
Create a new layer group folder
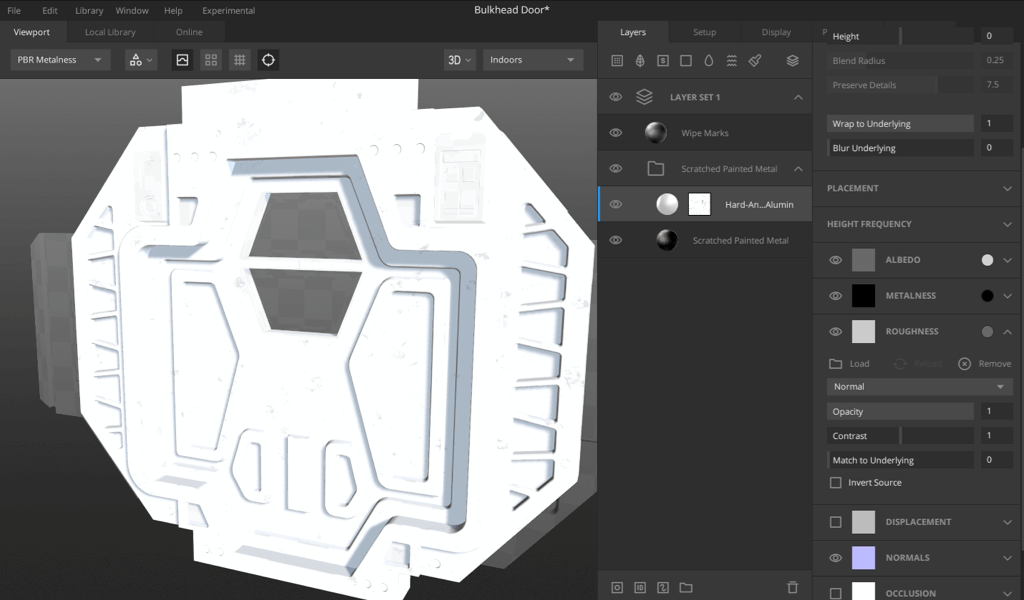click(x=686, y=587)
